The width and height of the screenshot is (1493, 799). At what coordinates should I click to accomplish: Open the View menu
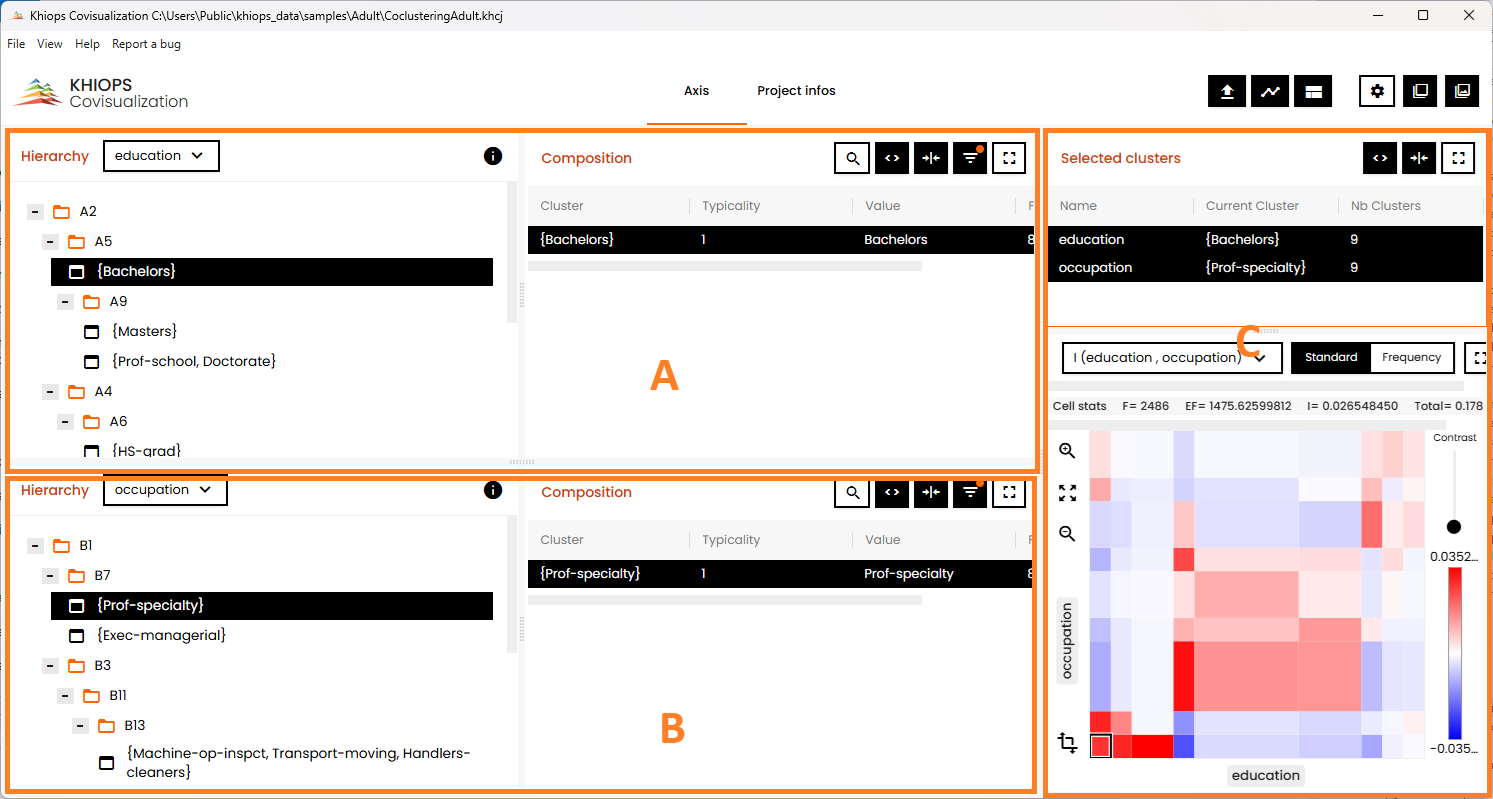[50, 44]
